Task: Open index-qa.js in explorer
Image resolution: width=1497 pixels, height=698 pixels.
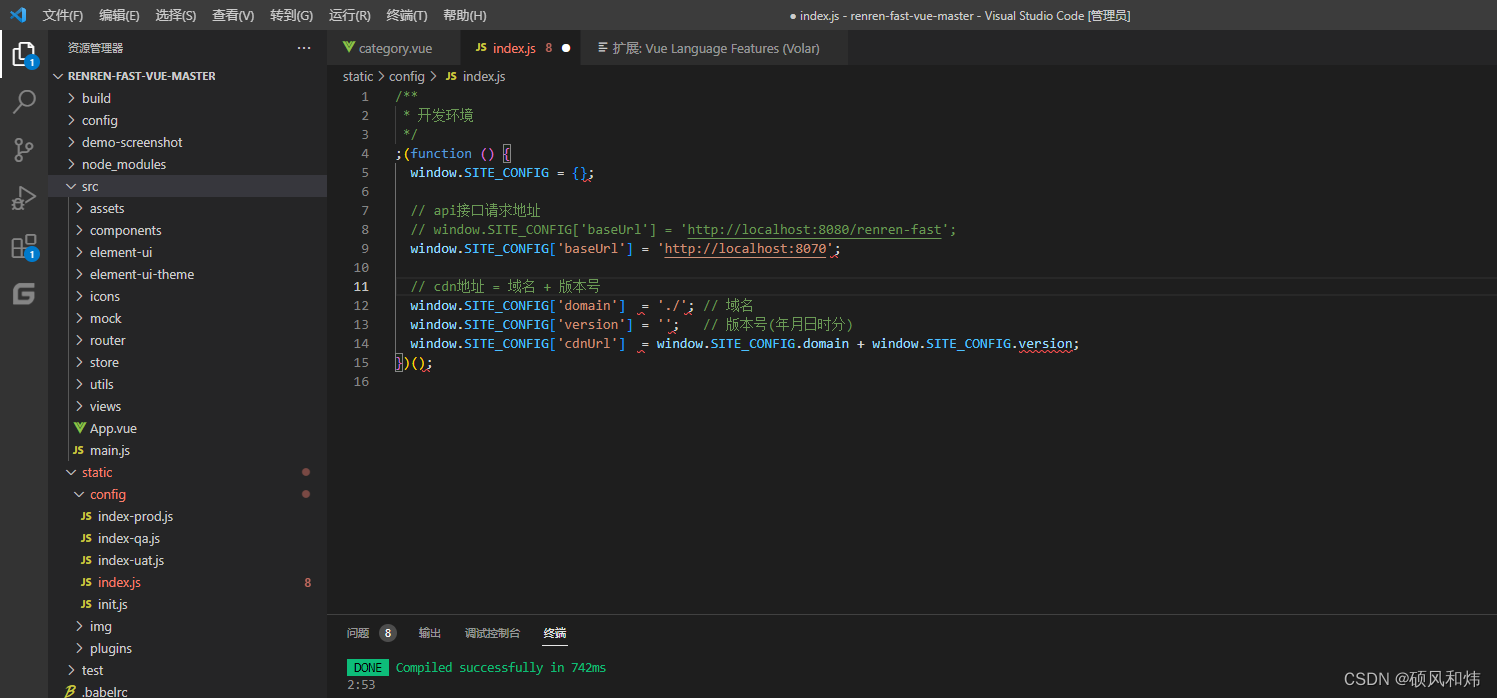Action: tap(187, 538)
